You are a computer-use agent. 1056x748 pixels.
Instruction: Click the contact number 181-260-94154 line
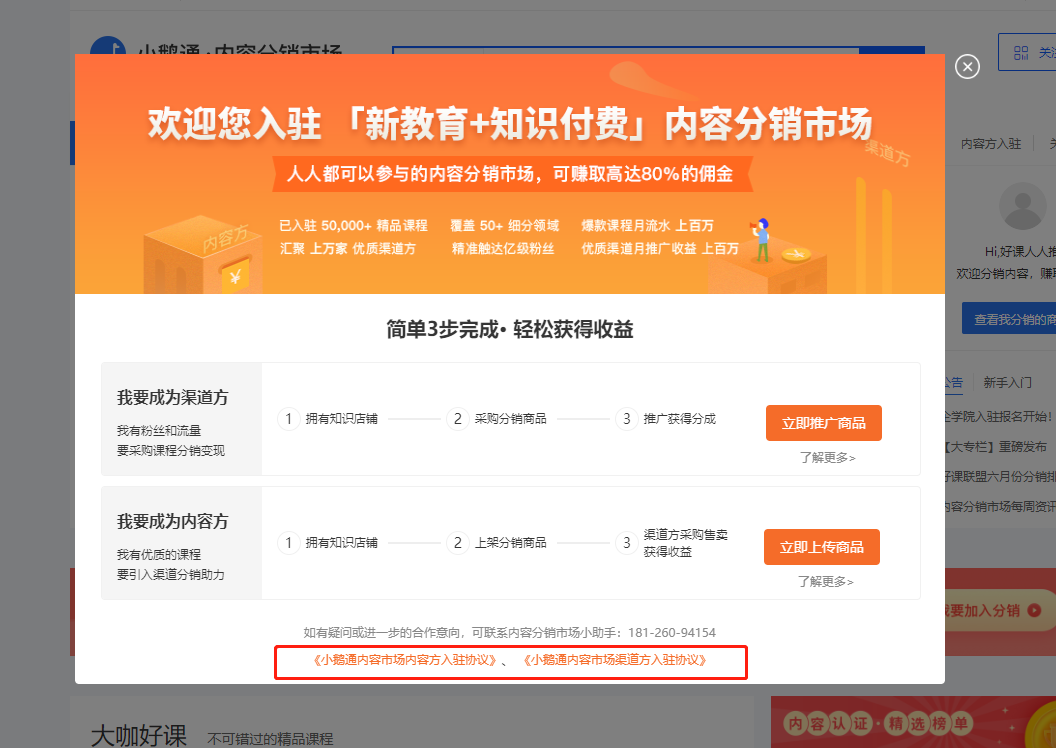click(510, 633)
